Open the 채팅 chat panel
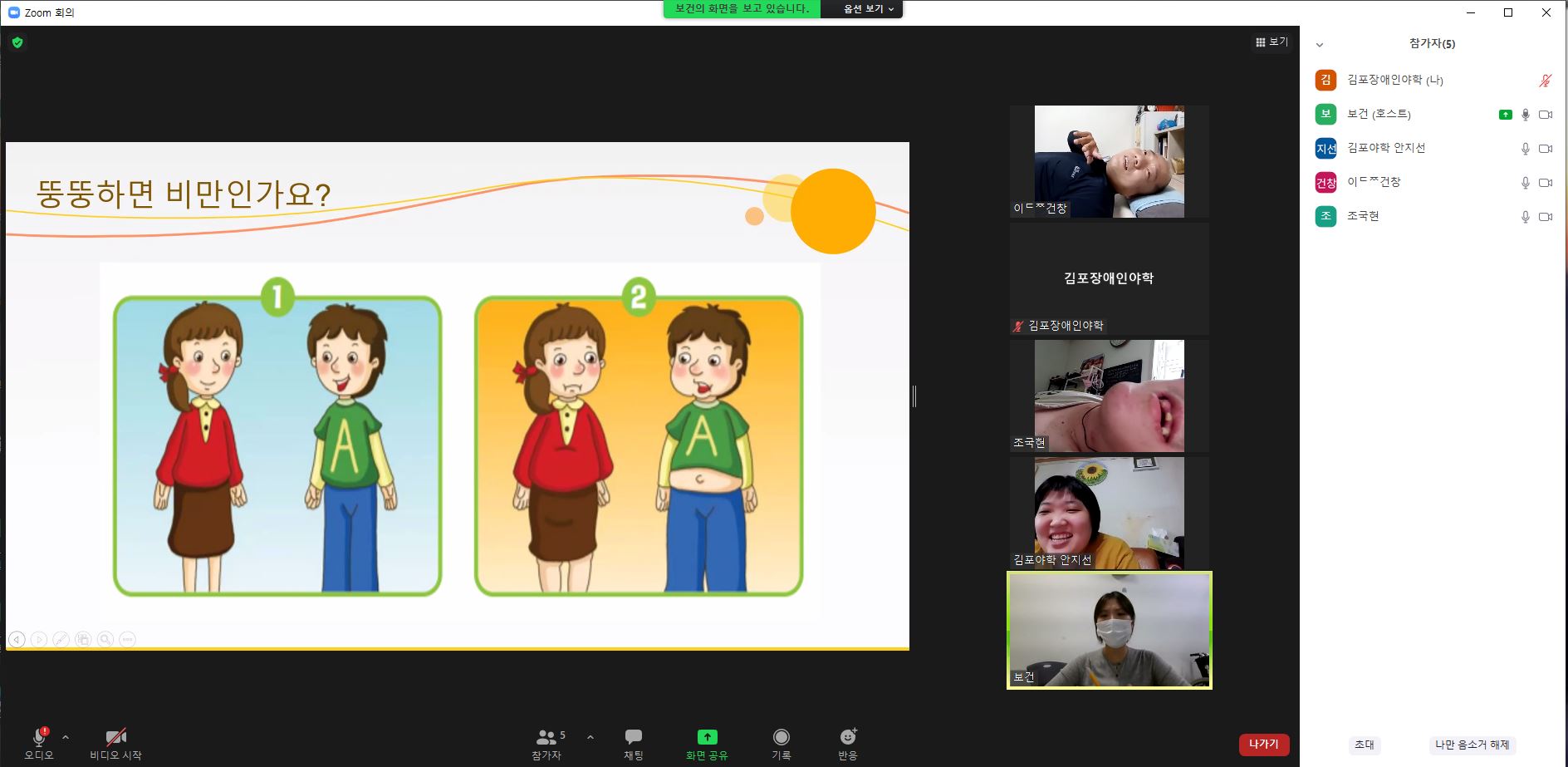Screen dimensions: 1568x767 (x=634, y=744)
